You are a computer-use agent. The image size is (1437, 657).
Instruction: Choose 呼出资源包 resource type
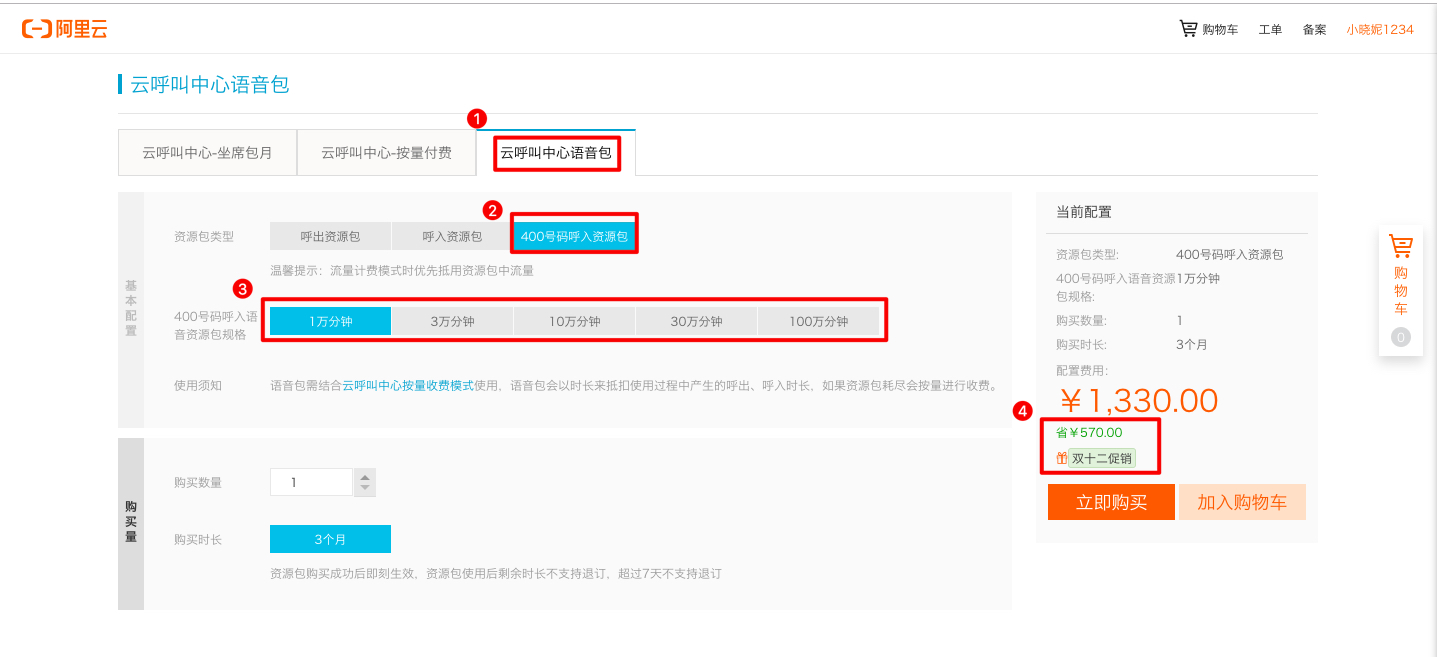click(x=330, y=236)
